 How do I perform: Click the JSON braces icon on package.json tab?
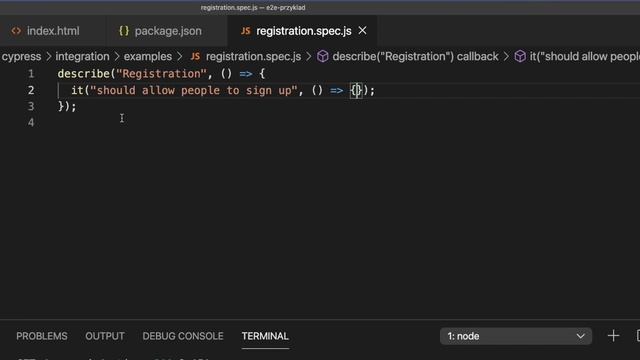(x=124, y=31)
